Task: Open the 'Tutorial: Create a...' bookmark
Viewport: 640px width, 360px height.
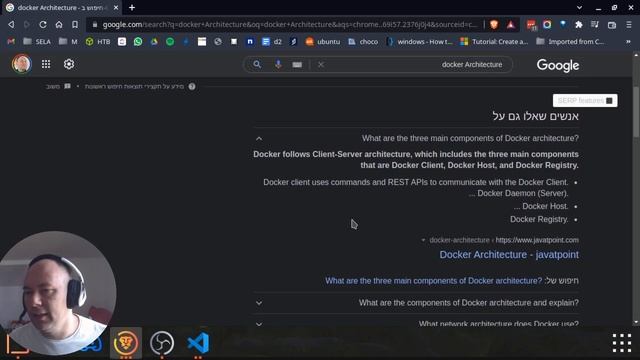Action: coord(494,42)
